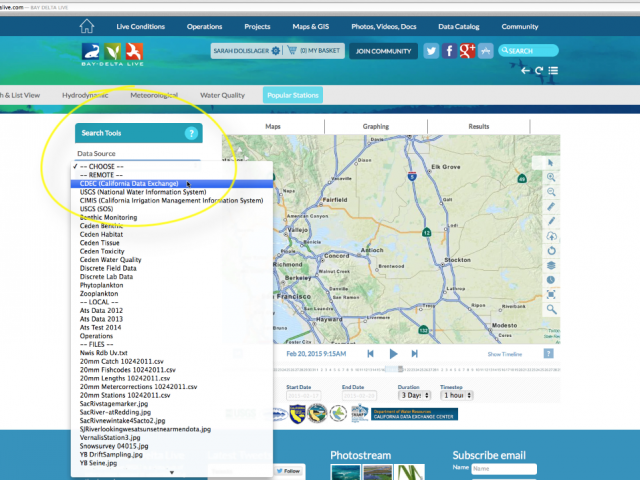The image size is (640, 480).
Task: Click the map zoom out magnifier
Action: click(x=551, y=192)
